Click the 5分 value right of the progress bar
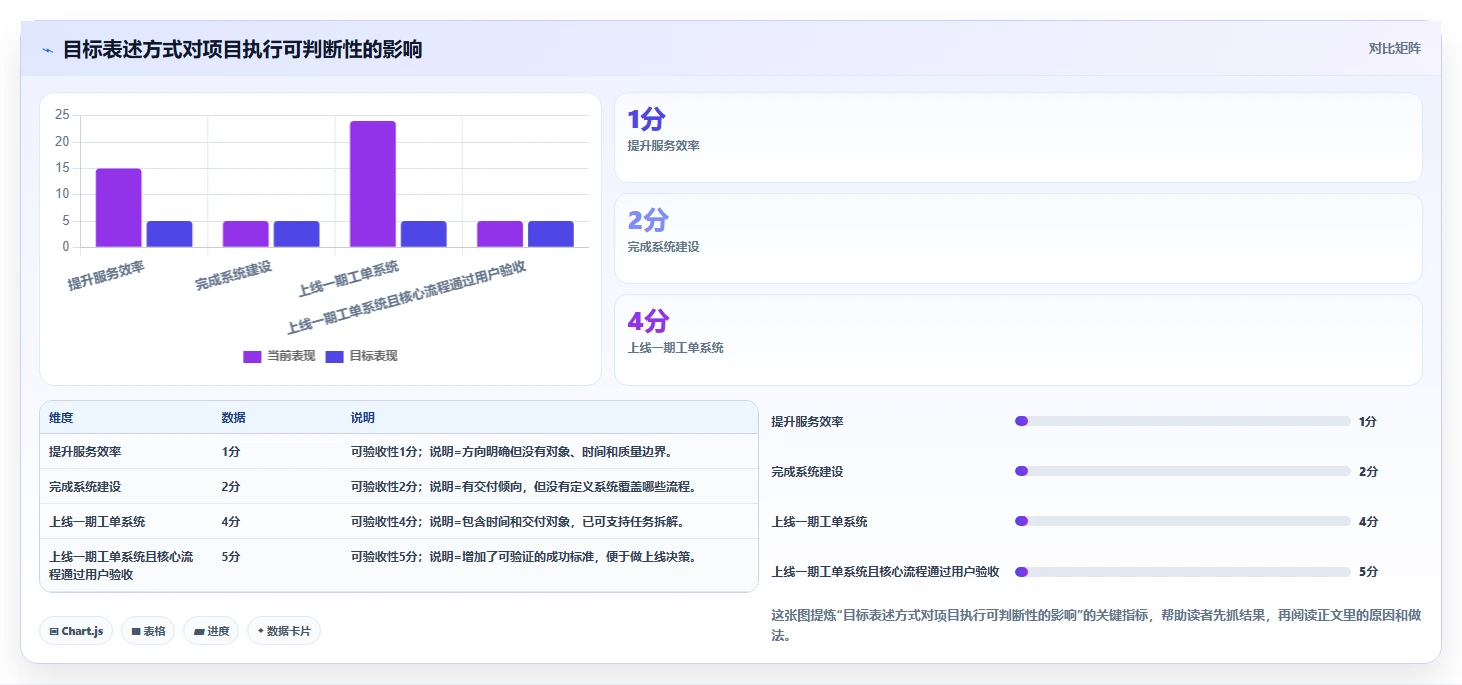This screenshot has height=685, width=1462. [x=1368, y=572]
